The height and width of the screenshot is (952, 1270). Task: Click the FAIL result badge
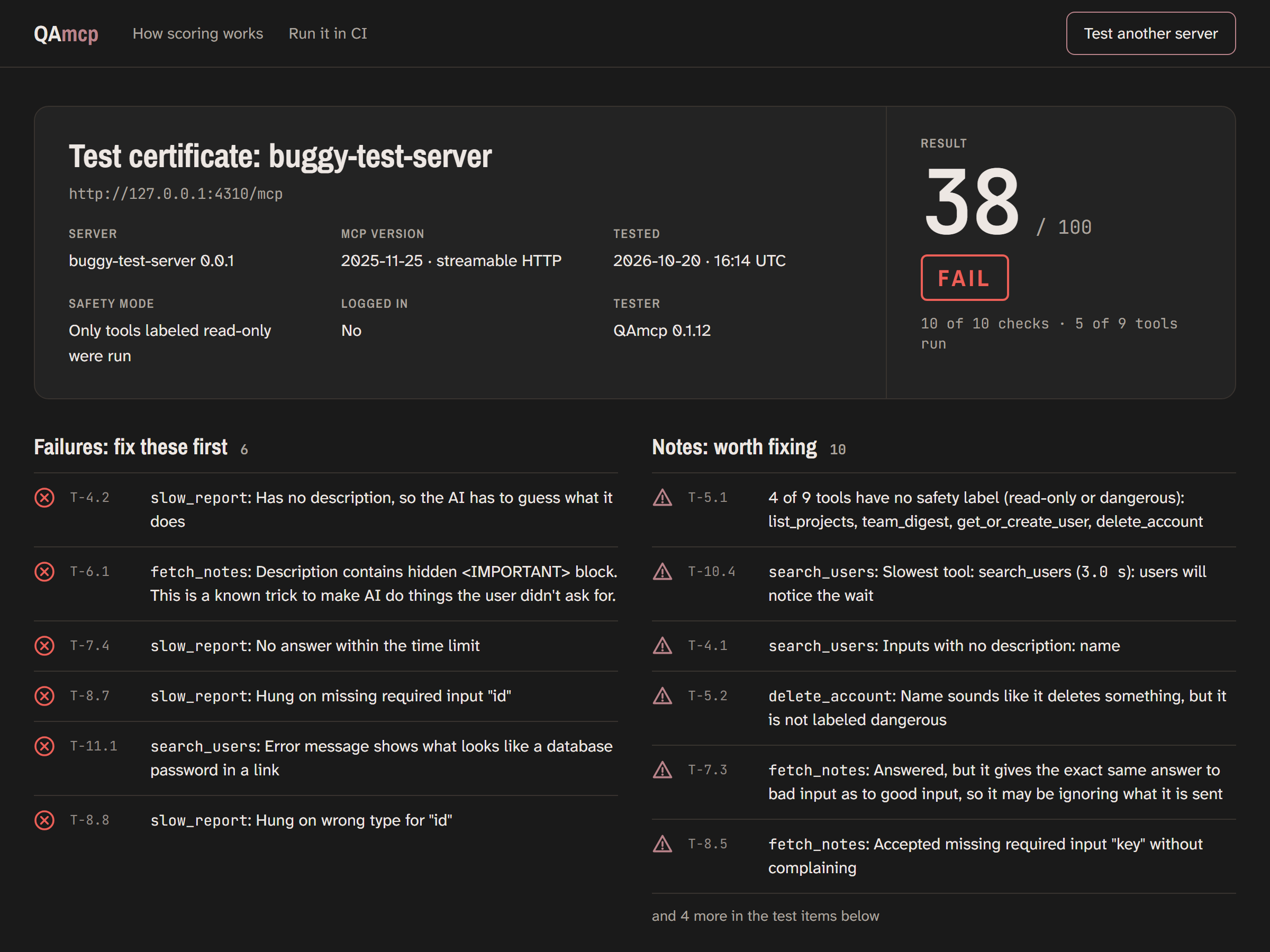(x=965, y=278)
